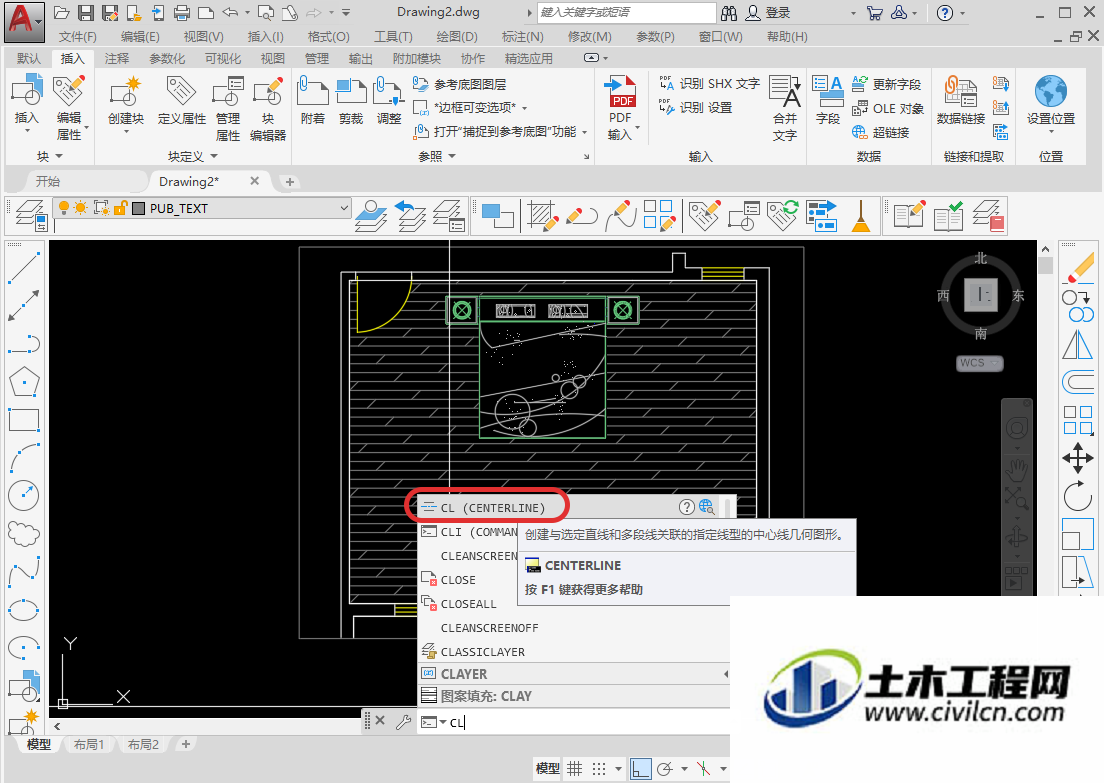The height and width of the screenshot is (783, 1104).
Task: Click OLE Object button
Action: coord(888,108)
